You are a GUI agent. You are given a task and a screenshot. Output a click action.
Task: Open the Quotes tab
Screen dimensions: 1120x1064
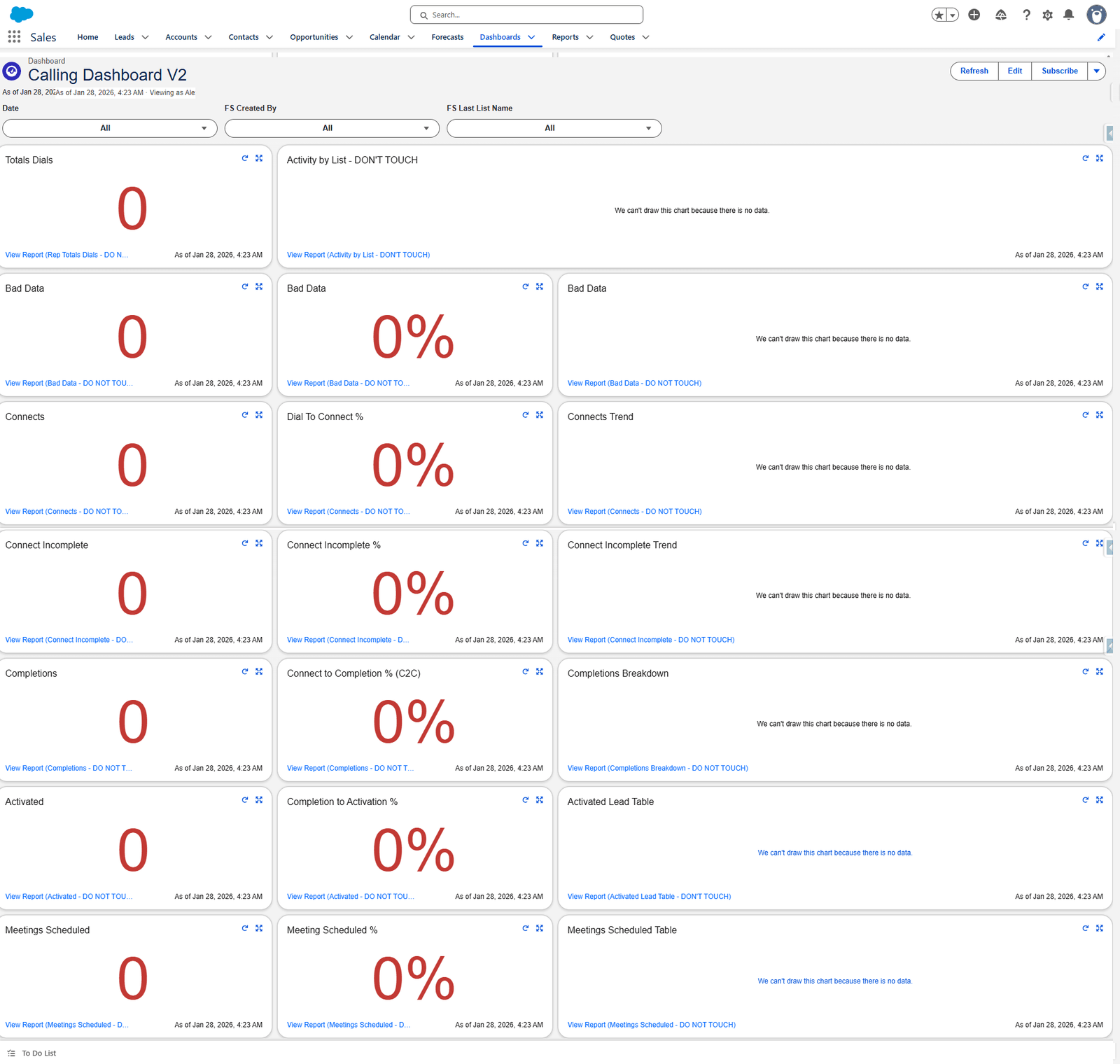click(622, 37)
